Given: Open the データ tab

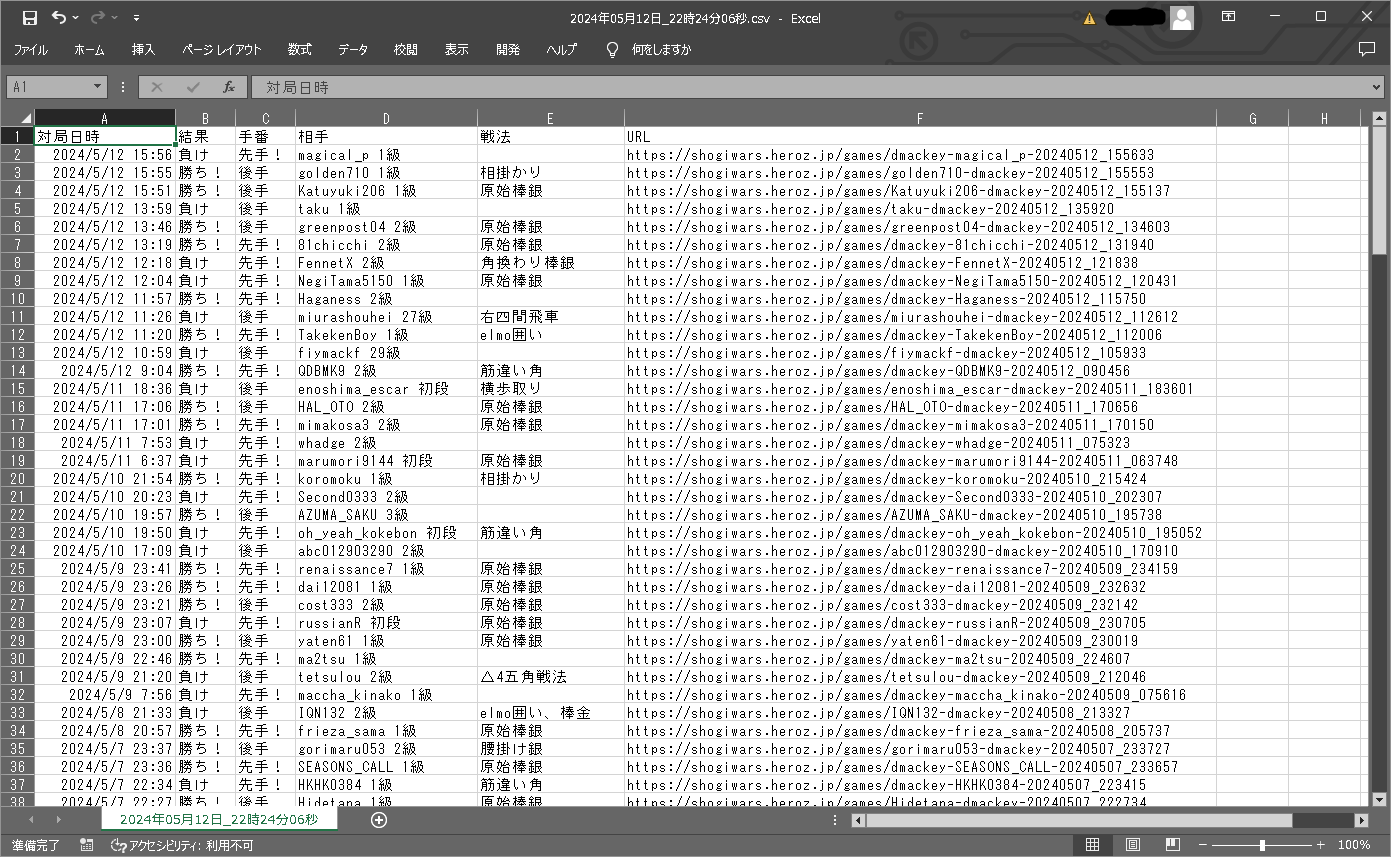Looking at the screenshot, I should point(353,49).
